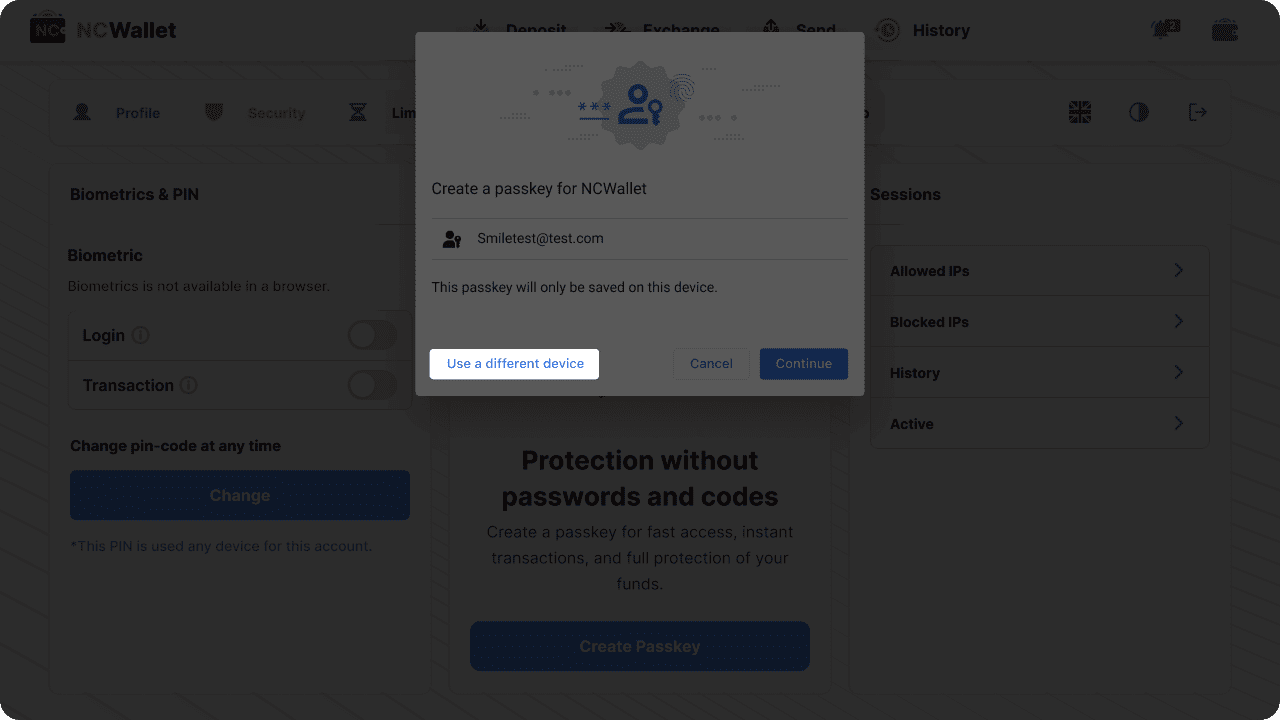Image resolution: width=1280 pixels, height=720 pixels.
Task: Click the wallet icon in top bar
Action: tap(1225, 30)
